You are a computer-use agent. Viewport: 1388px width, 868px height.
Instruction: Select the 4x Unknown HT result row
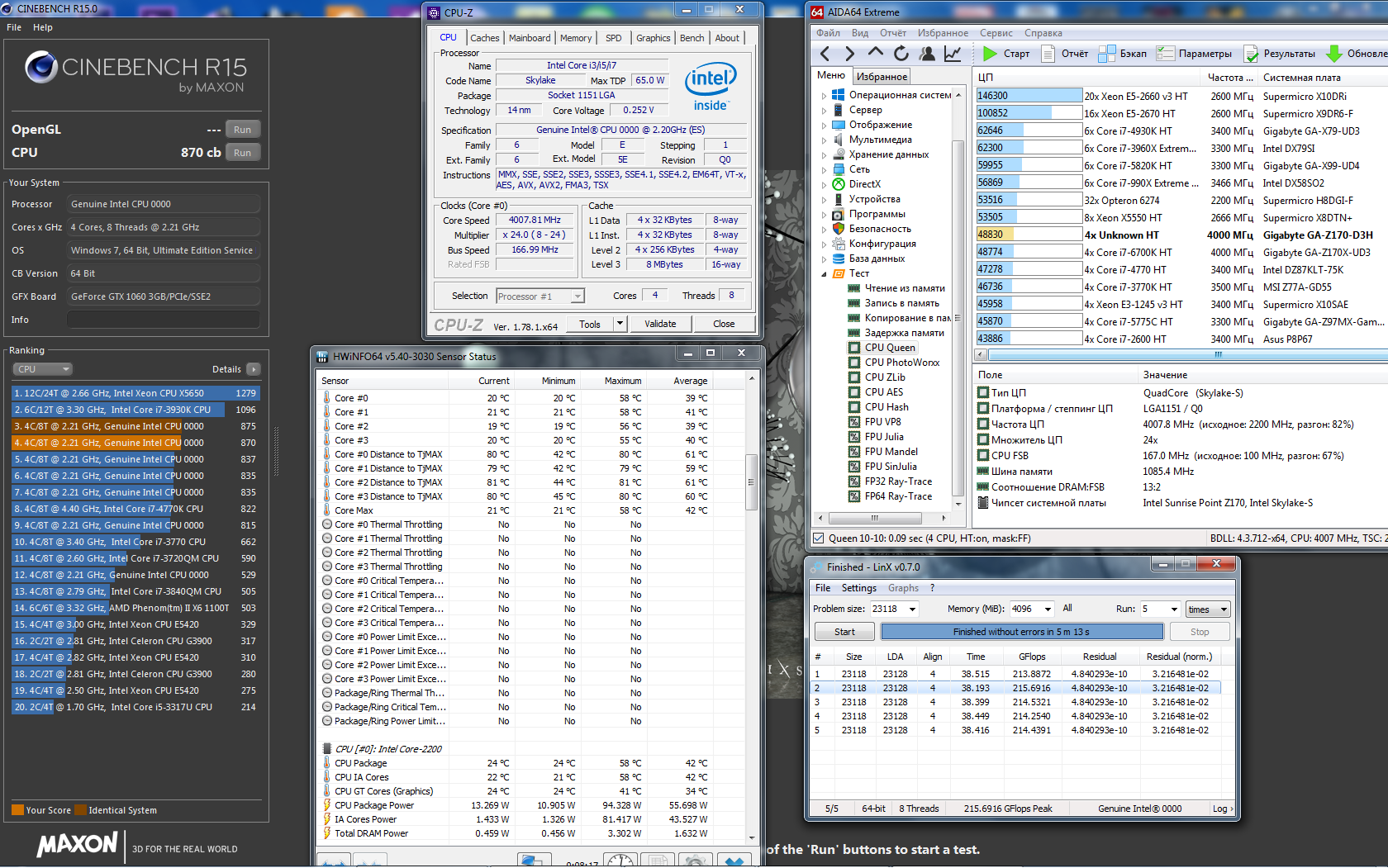point(1182,235)
